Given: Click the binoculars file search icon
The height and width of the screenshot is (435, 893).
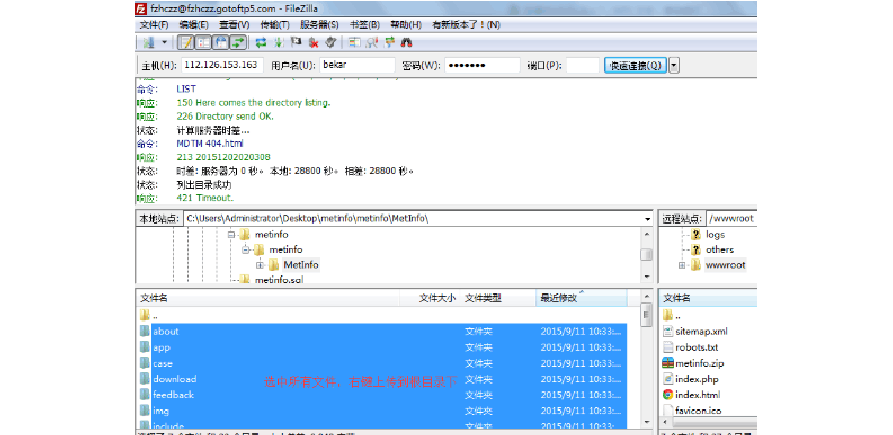Looking at the screenshot, I should [407, 43].
